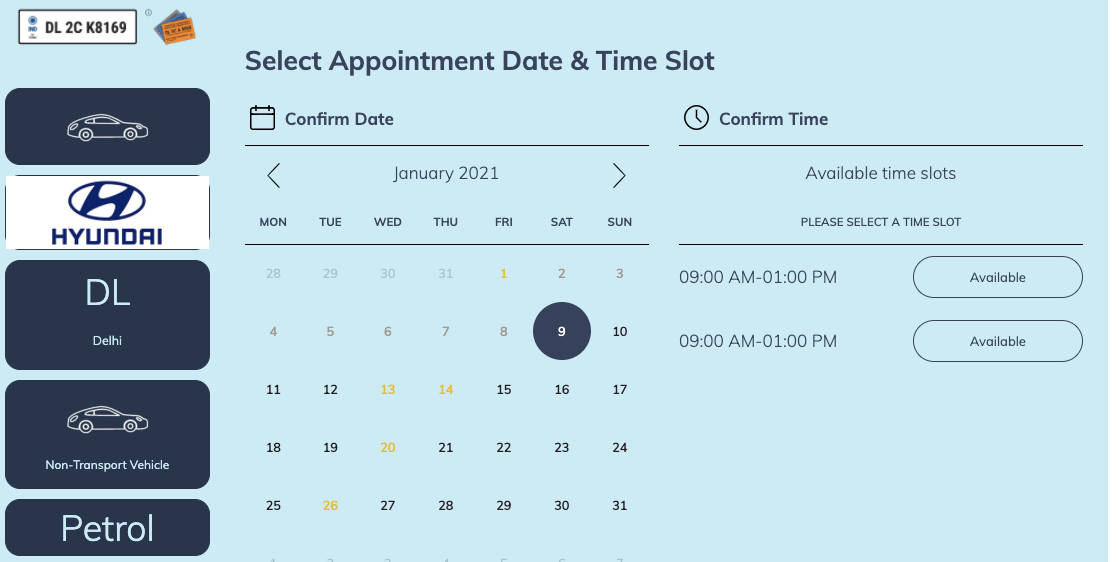Choose the second Available time slot button
The image size is (1119, 562).
point(997,341)
